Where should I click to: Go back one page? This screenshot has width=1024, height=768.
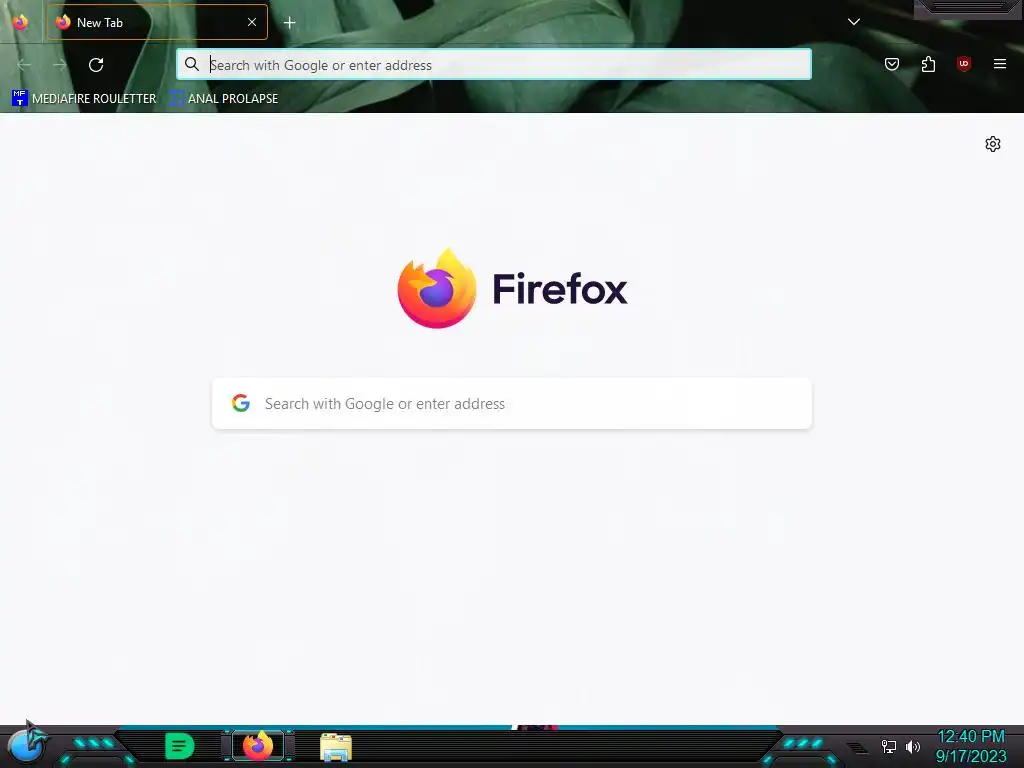click(x=24, y=65)
